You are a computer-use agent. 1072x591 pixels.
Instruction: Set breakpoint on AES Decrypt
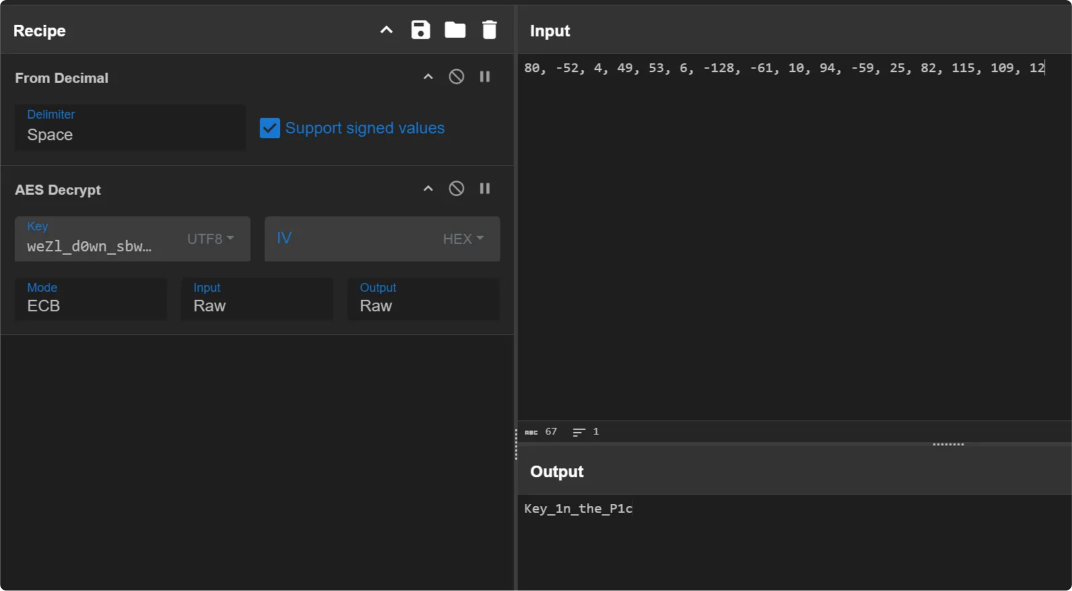point(485,188)
